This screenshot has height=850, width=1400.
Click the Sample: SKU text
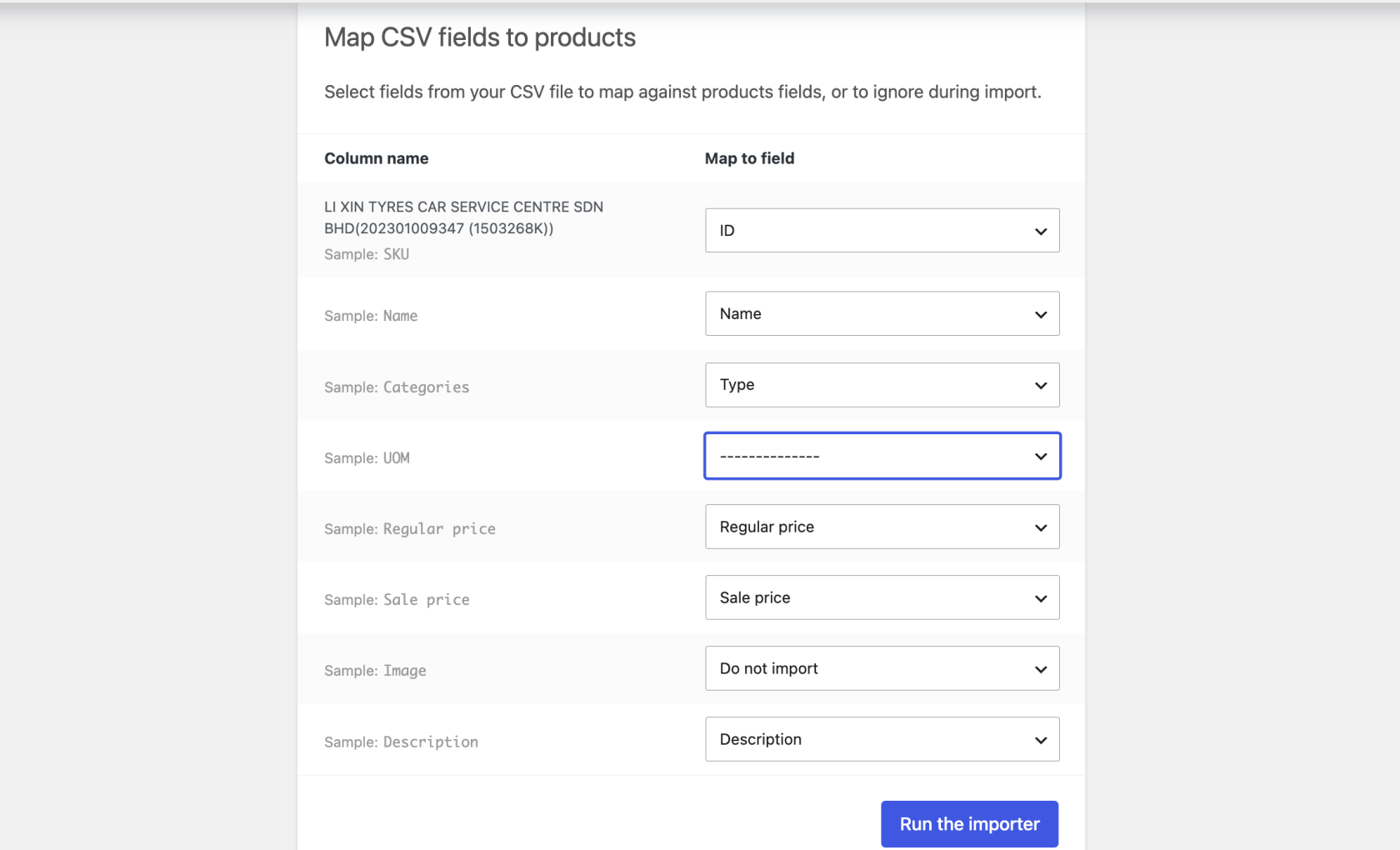[x=367, y=254]
